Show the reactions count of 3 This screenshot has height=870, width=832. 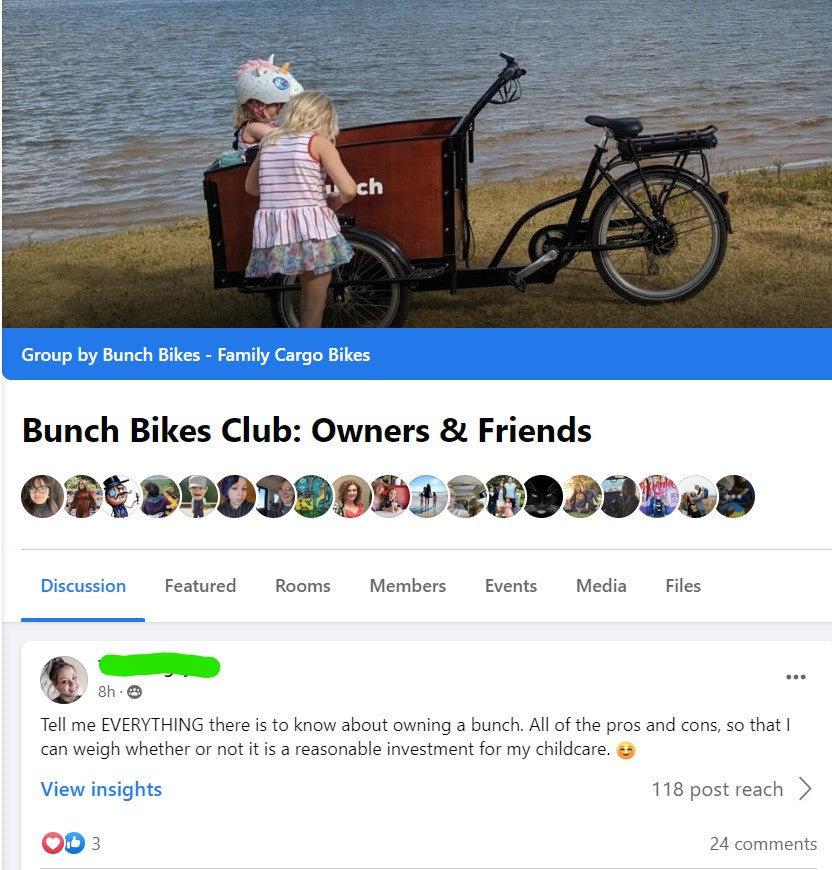(96, 843)
